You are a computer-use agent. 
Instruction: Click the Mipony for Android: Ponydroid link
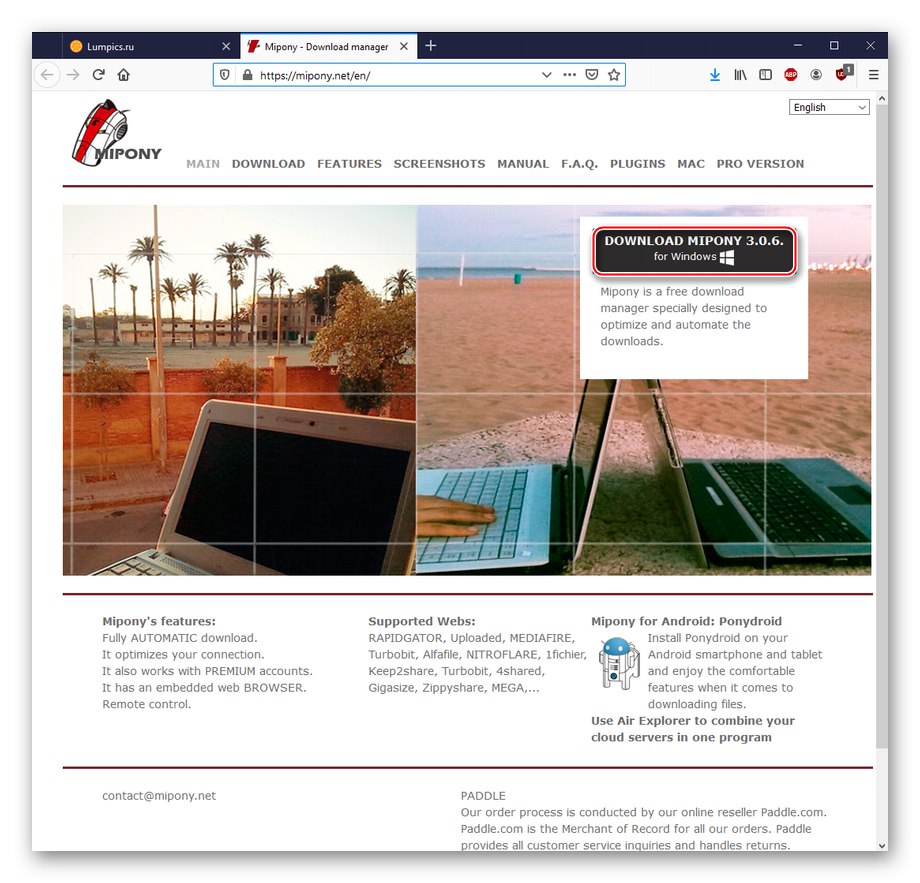[686, 621]
